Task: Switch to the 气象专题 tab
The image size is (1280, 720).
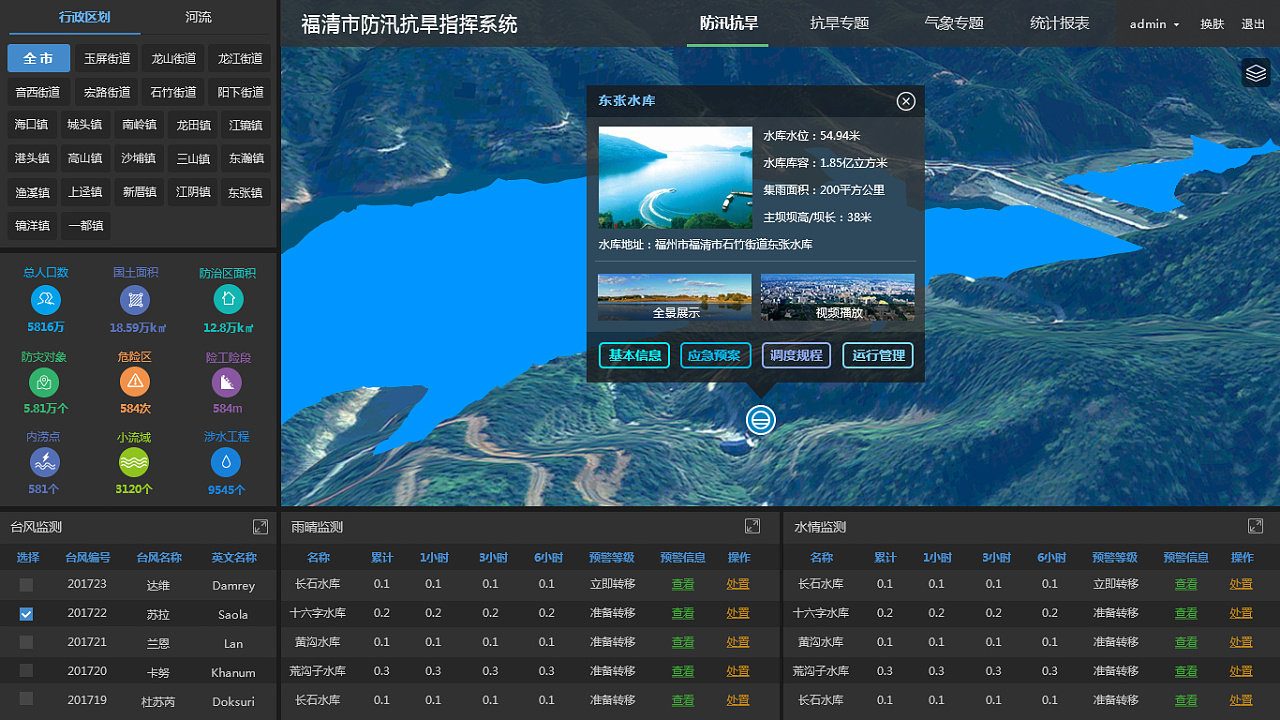Action: [954, 23]
